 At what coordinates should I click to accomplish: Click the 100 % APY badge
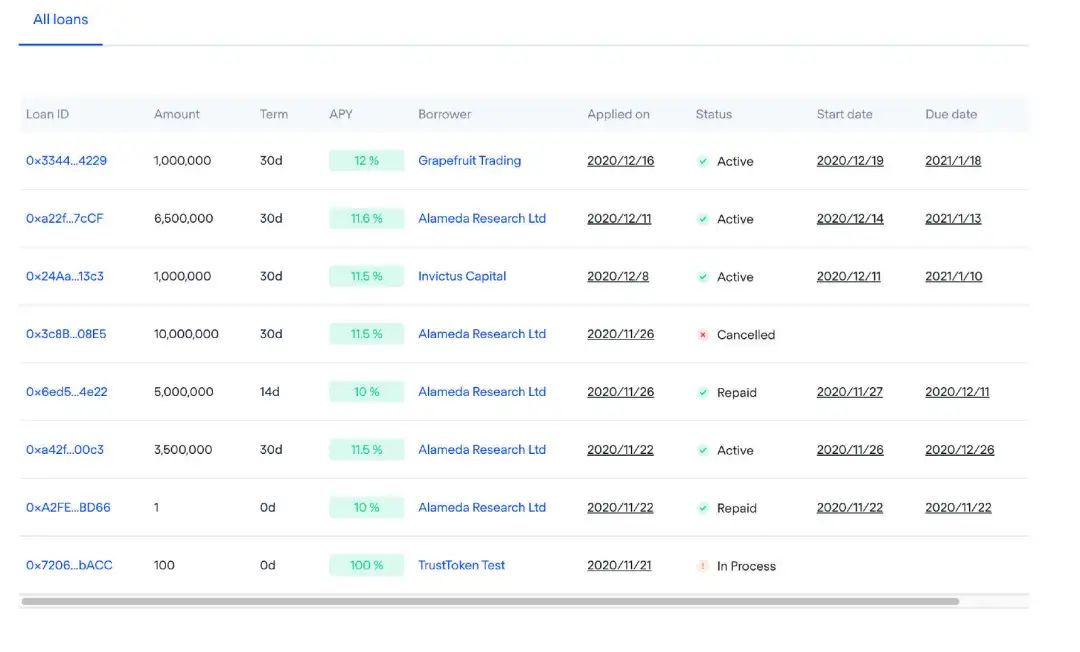tap(366, 565)
